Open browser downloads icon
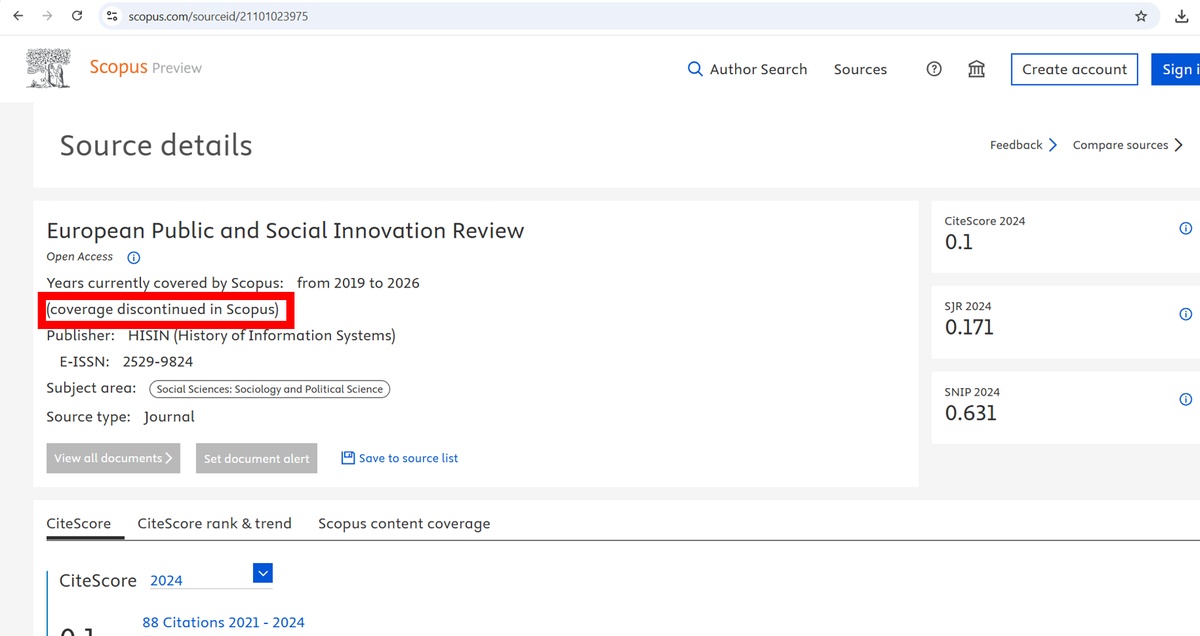Screen dimensions: 1200x636 (1181, 16)
